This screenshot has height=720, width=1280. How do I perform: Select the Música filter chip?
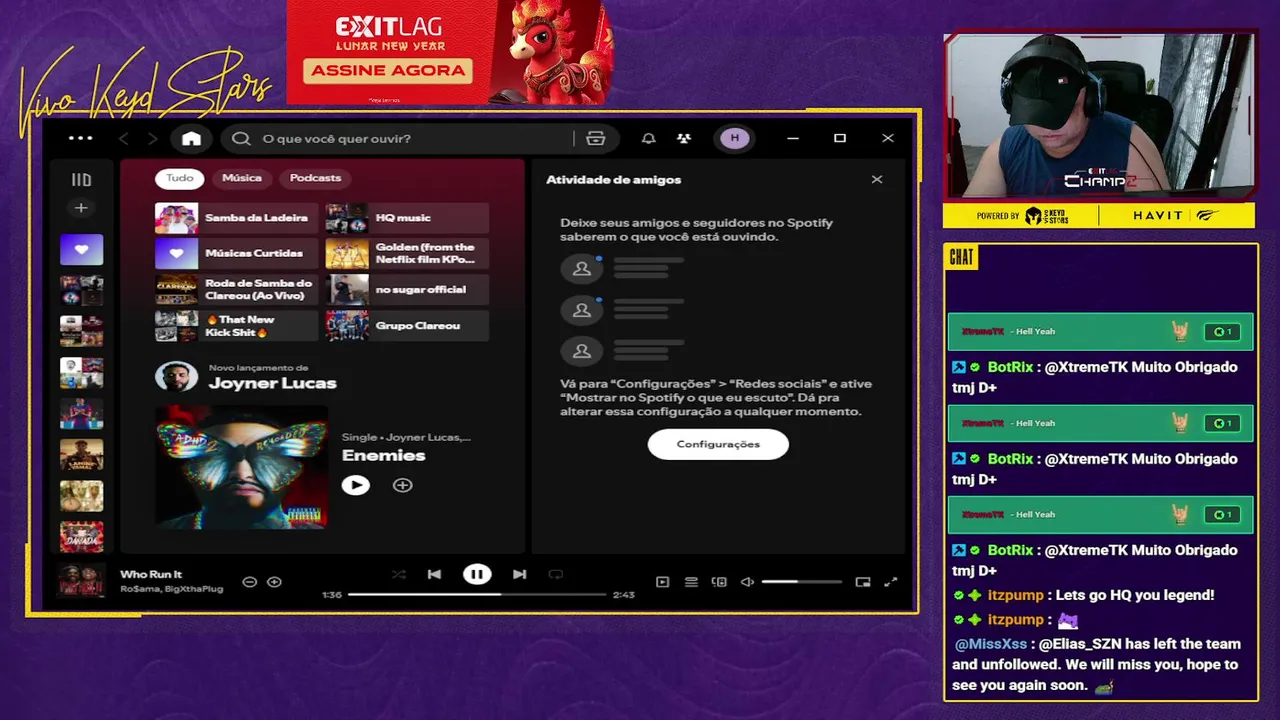(x=242, y=178)
